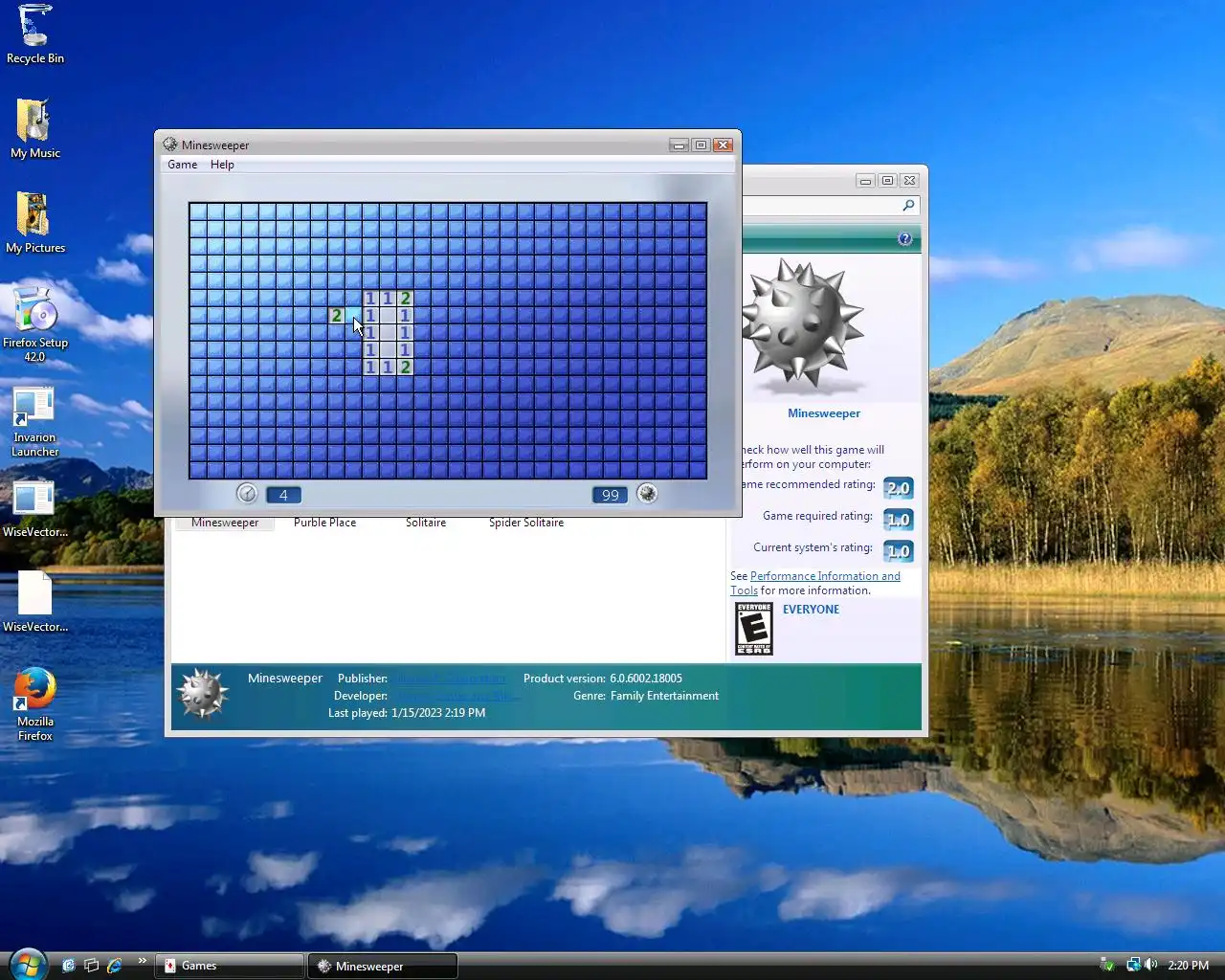Launch Internet Explorer from quick launch
This screenshot has height=980, width=1225.
click(x=115, y=965)
